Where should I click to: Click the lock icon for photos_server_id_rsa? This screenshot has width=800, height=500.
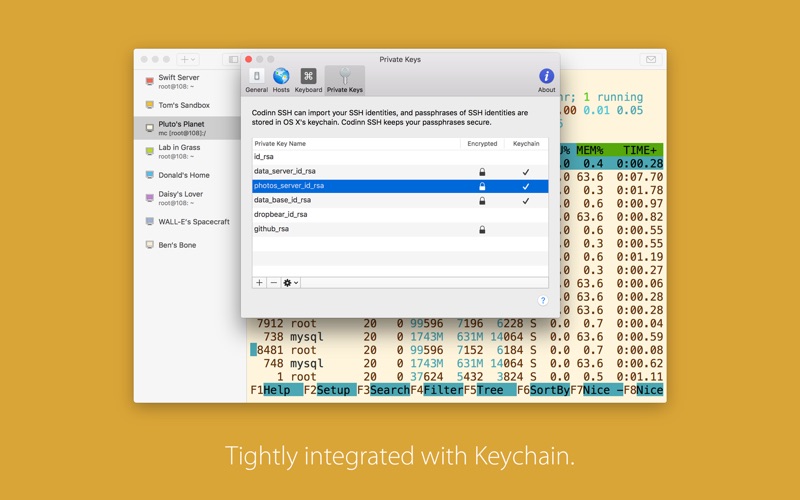[482, 186]
